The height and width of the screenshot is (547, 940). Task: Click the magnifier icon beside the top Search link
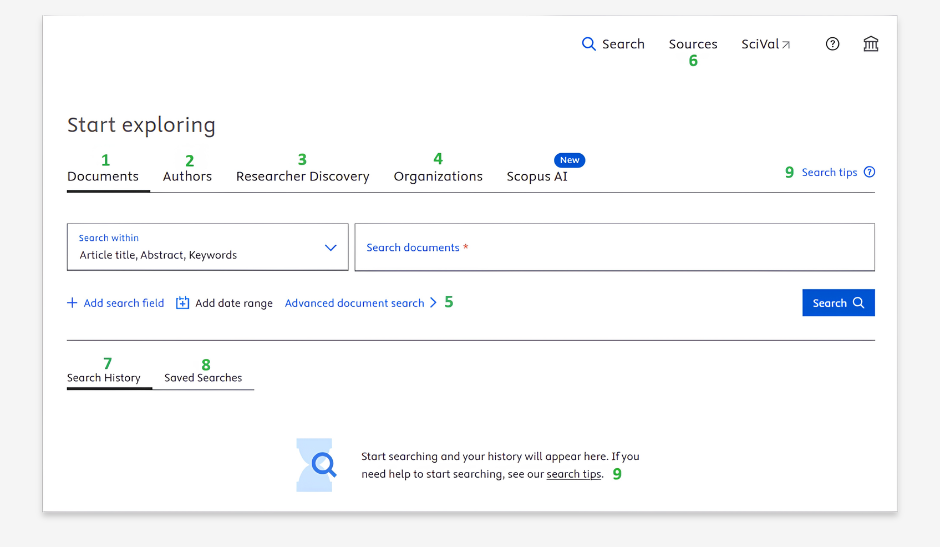point(589,44)
